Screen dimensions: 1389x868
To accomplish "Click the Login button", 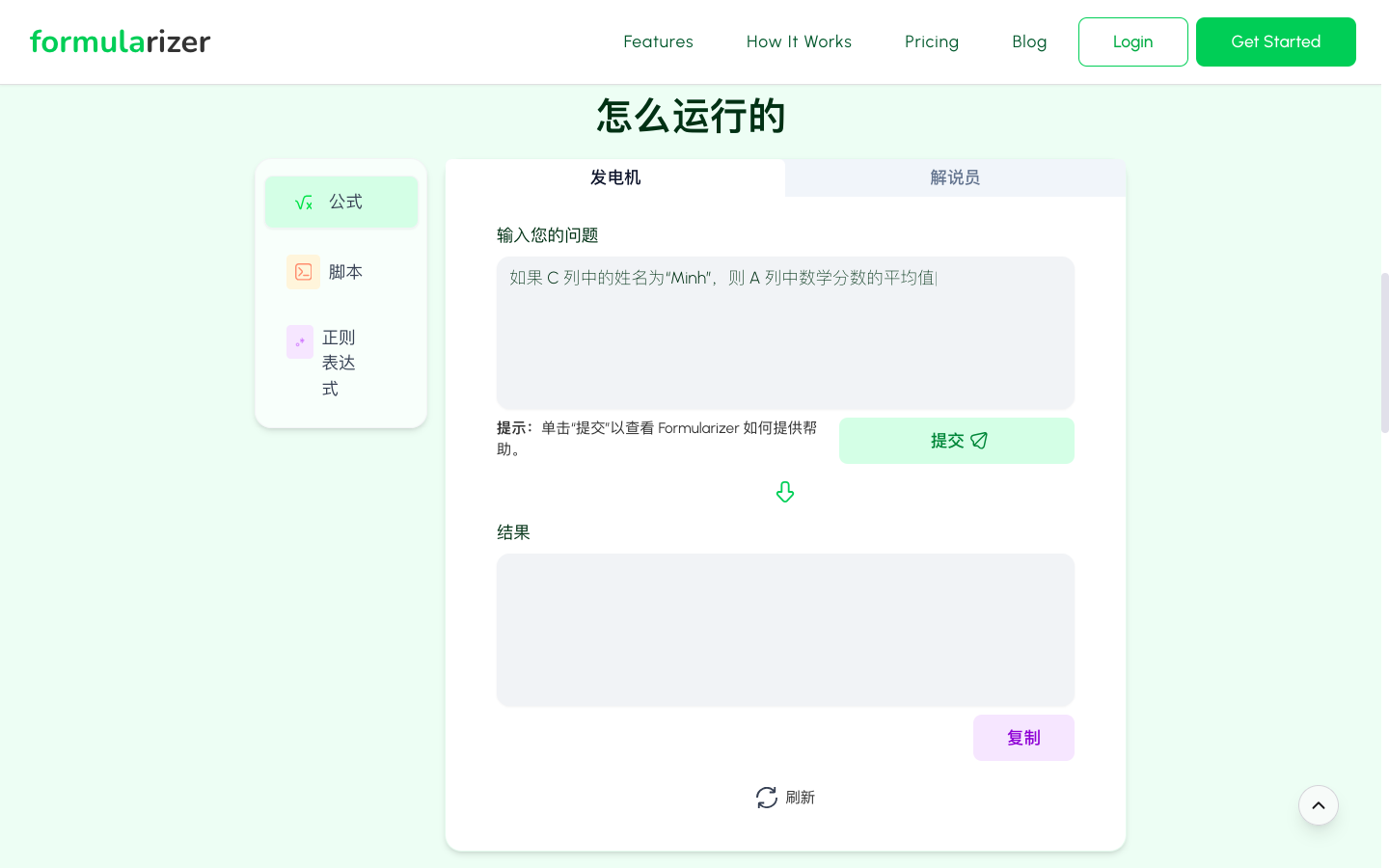I will [1132, 41].
